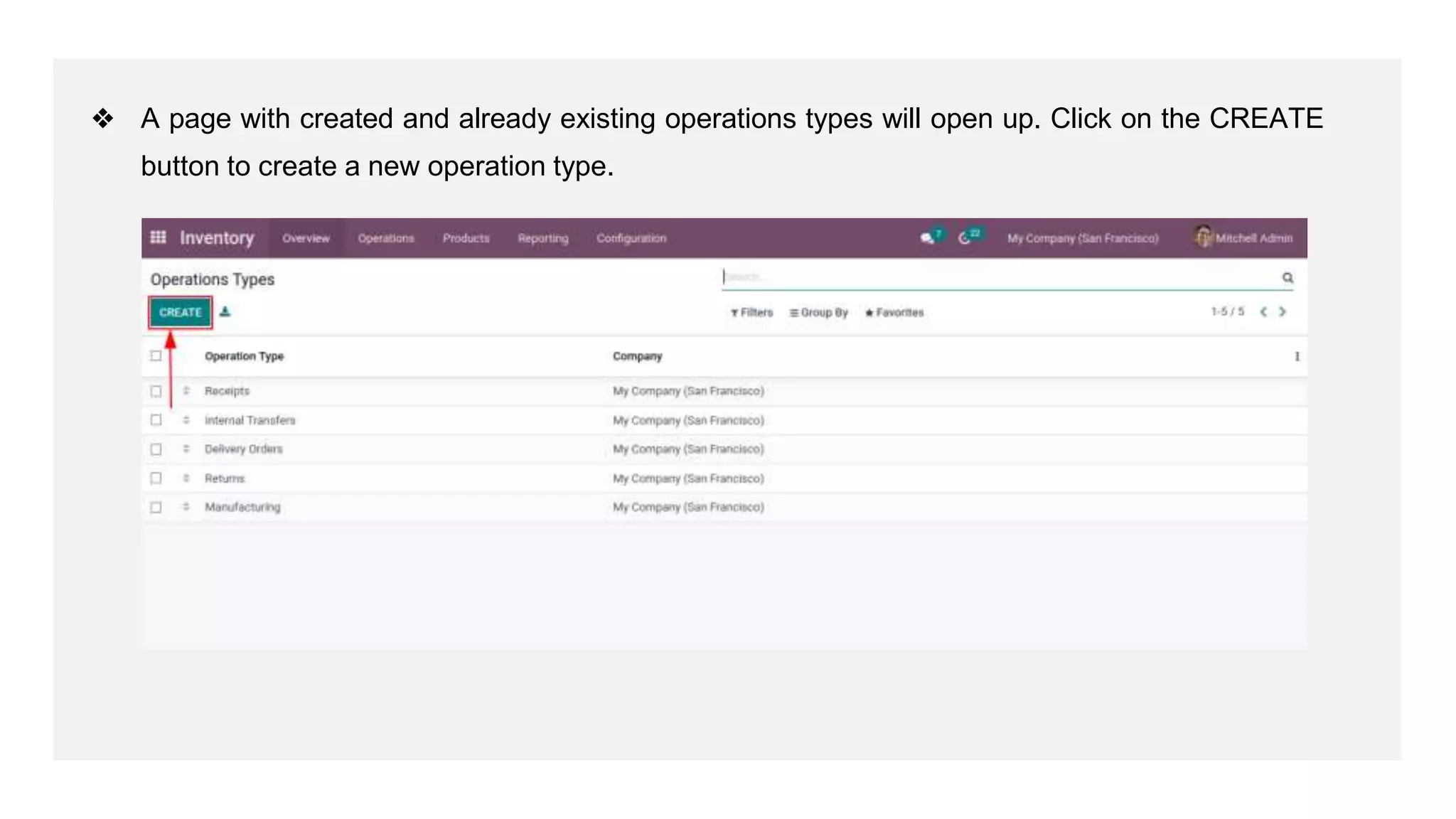Expand the Favorites dropdown

894,312
